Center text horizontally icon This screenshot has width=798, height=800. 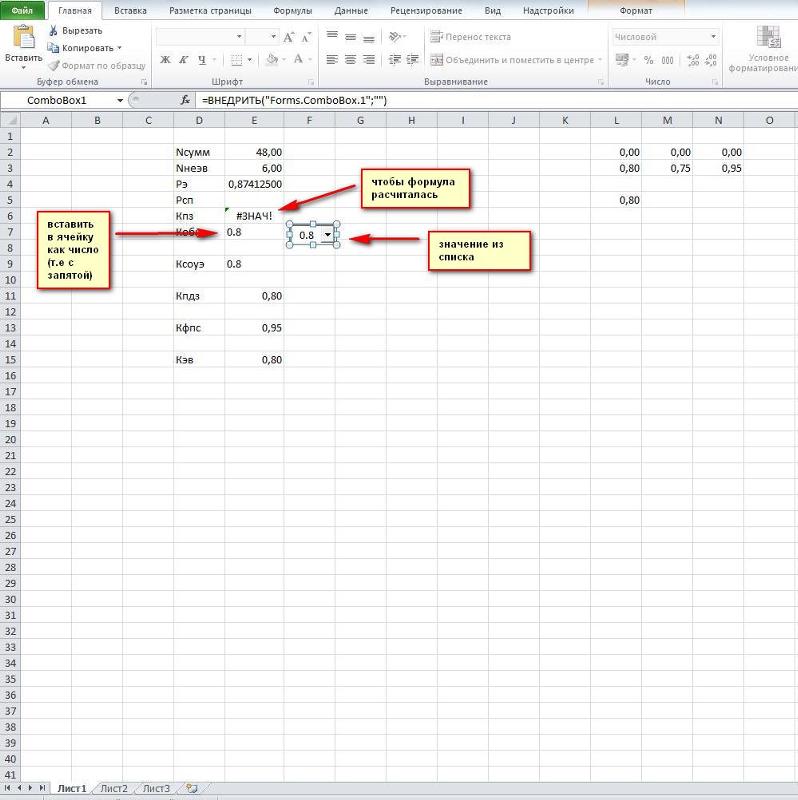pyautogui.click(x=351, y=60)
